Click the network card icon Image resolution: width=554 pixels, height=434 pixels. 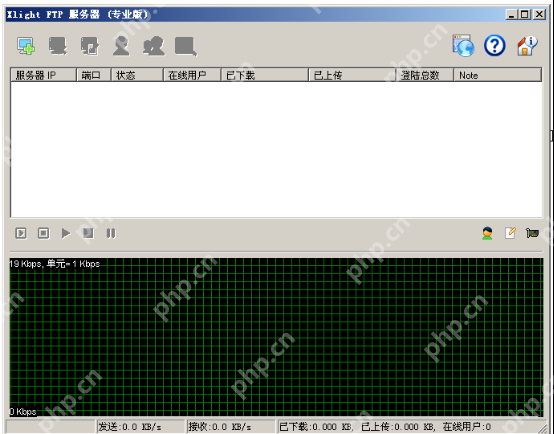pyautogui.click(x=532, y=233)
